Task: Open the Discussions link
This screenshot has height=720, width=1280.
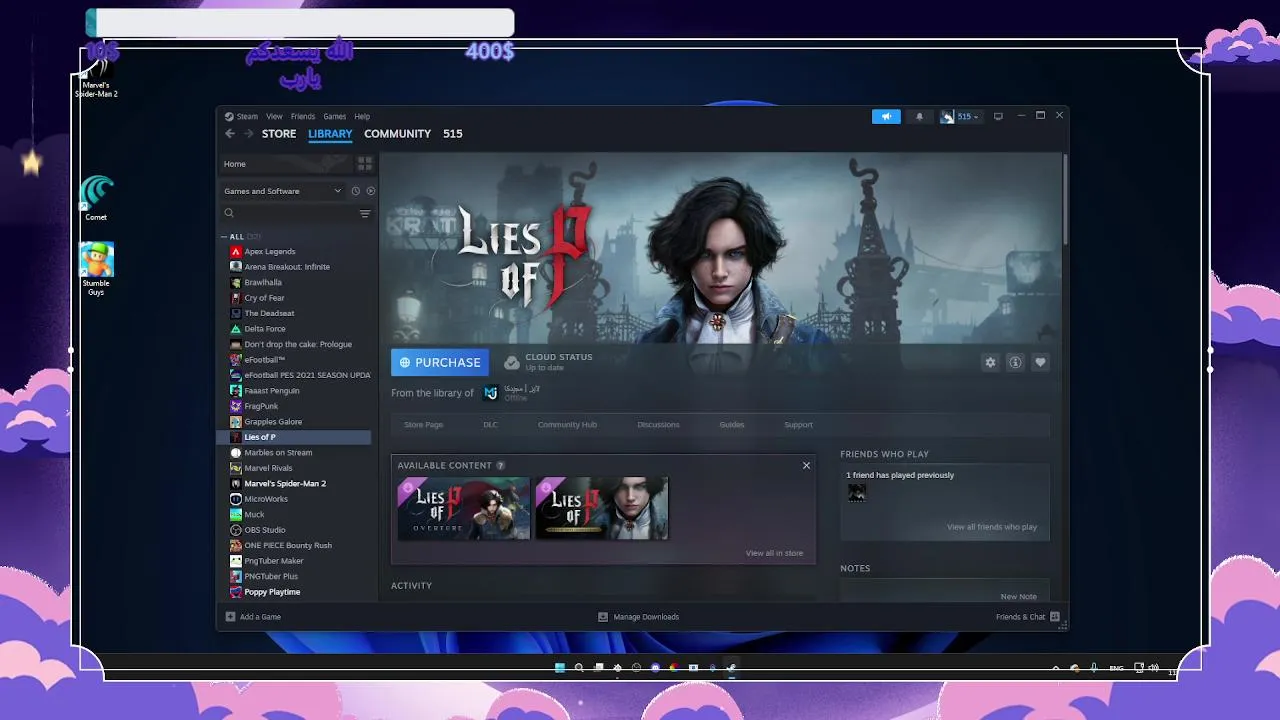Action: tap(658, 425)
